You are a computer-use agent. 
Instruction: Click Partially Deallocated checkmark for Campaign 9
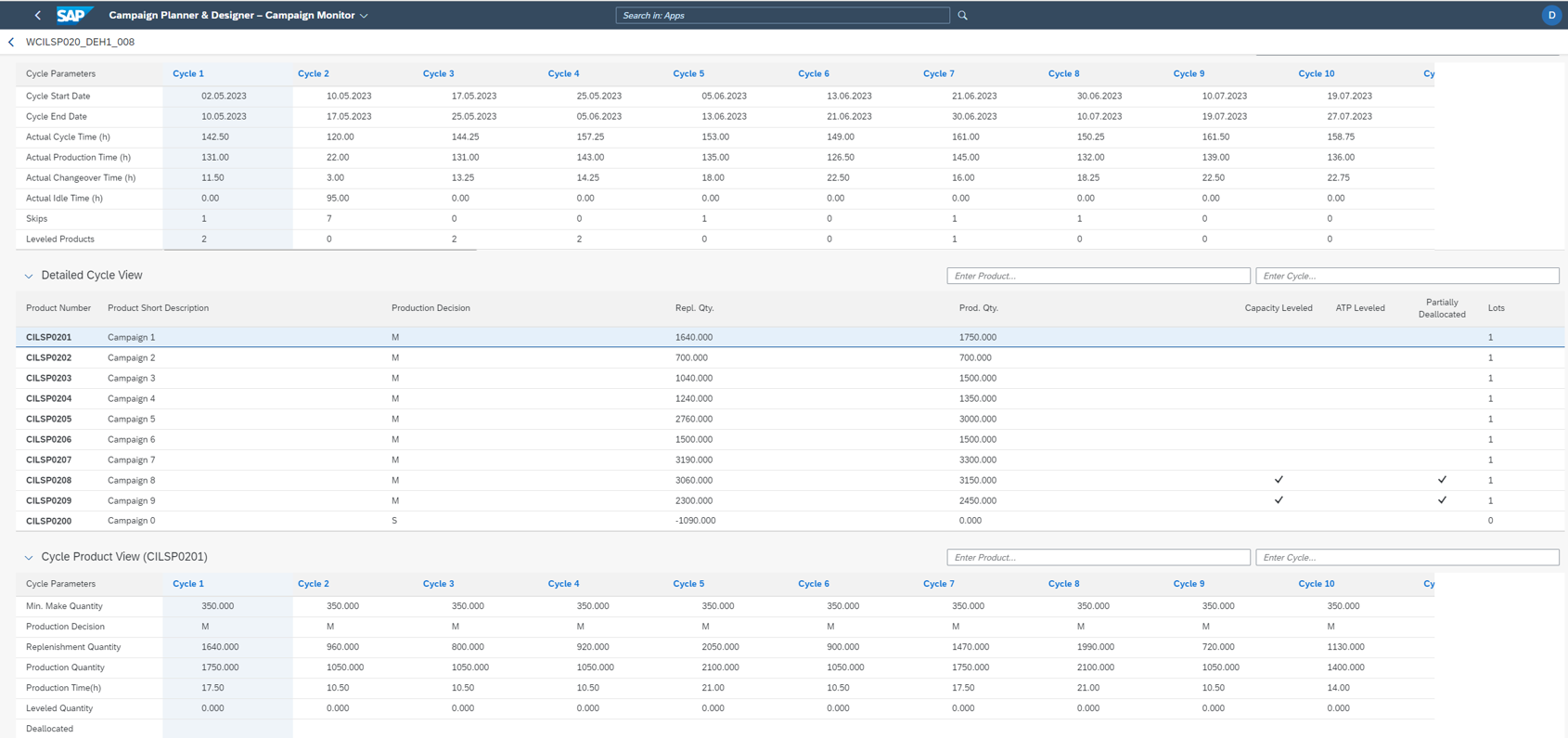pos(1442,500)
